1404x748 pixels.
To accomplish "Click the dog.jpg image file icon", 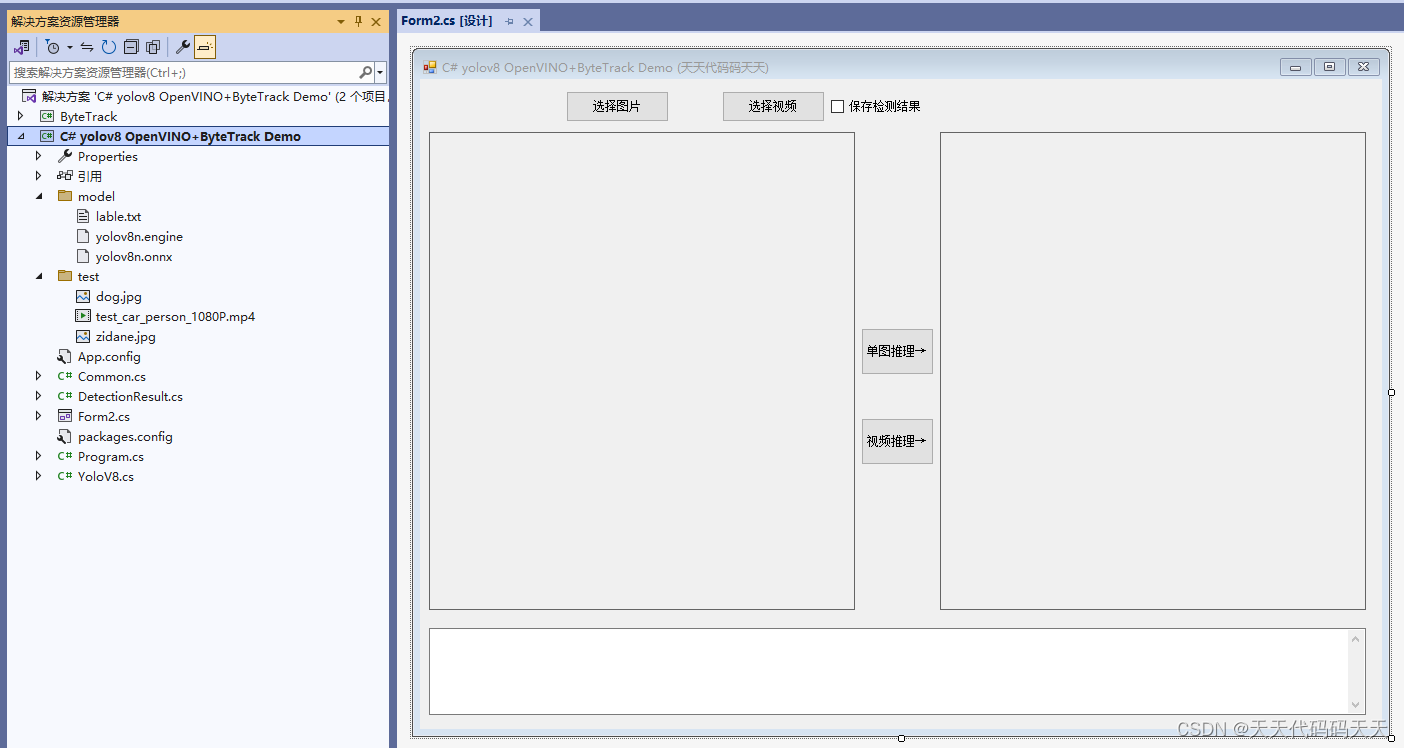I will click(x=83, y=296).
